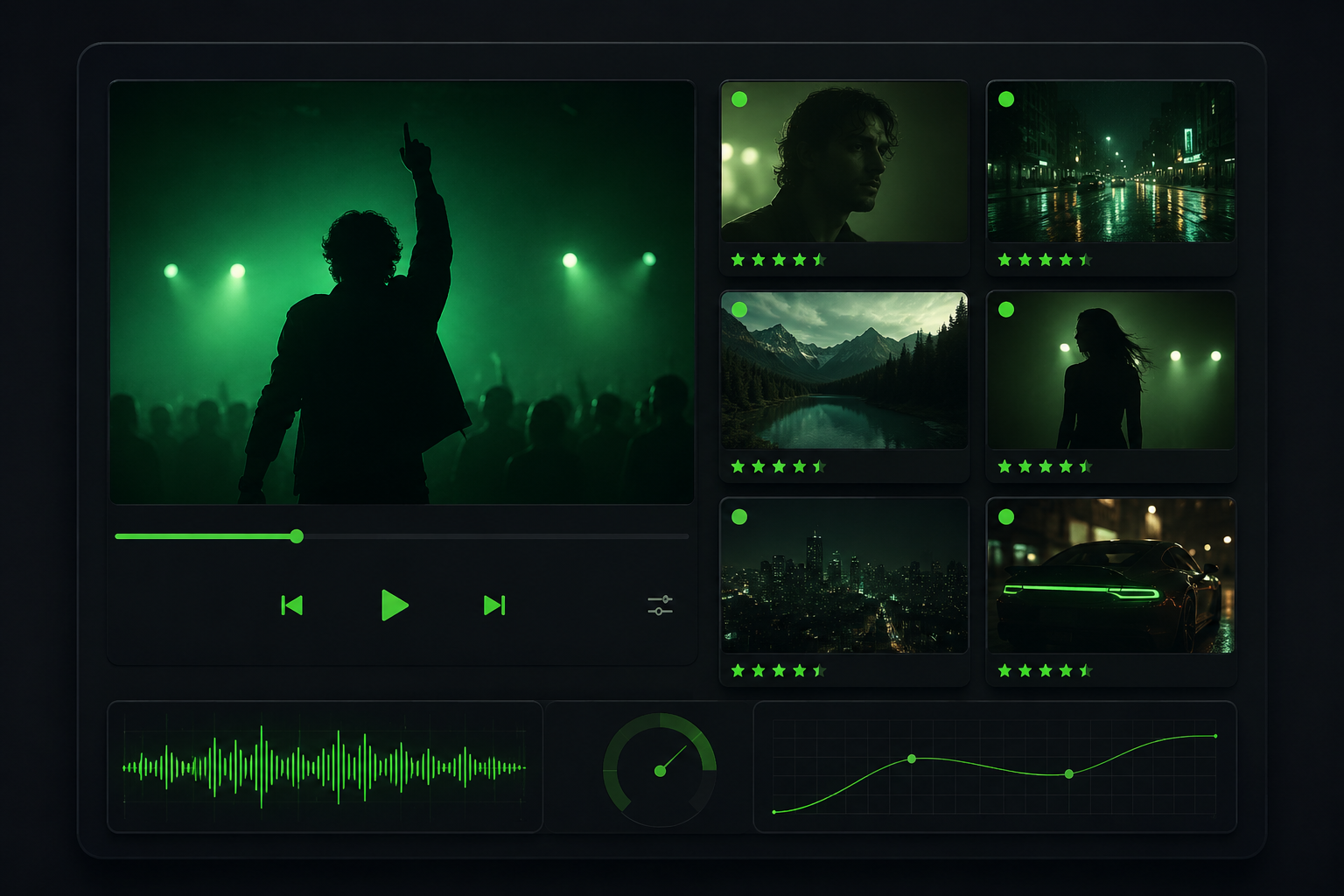Select the sports car taillight thumbnail

(1111, 576)
